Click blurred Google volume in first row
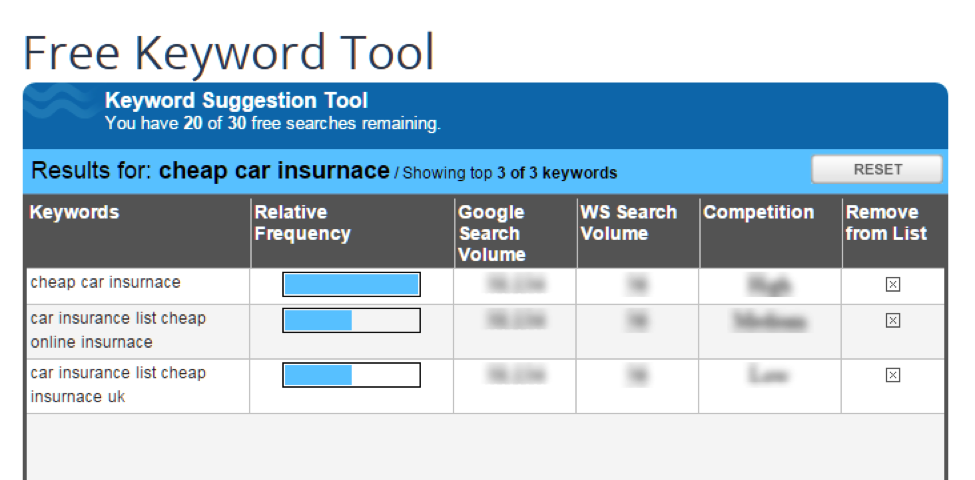 [x=516, y=285]
